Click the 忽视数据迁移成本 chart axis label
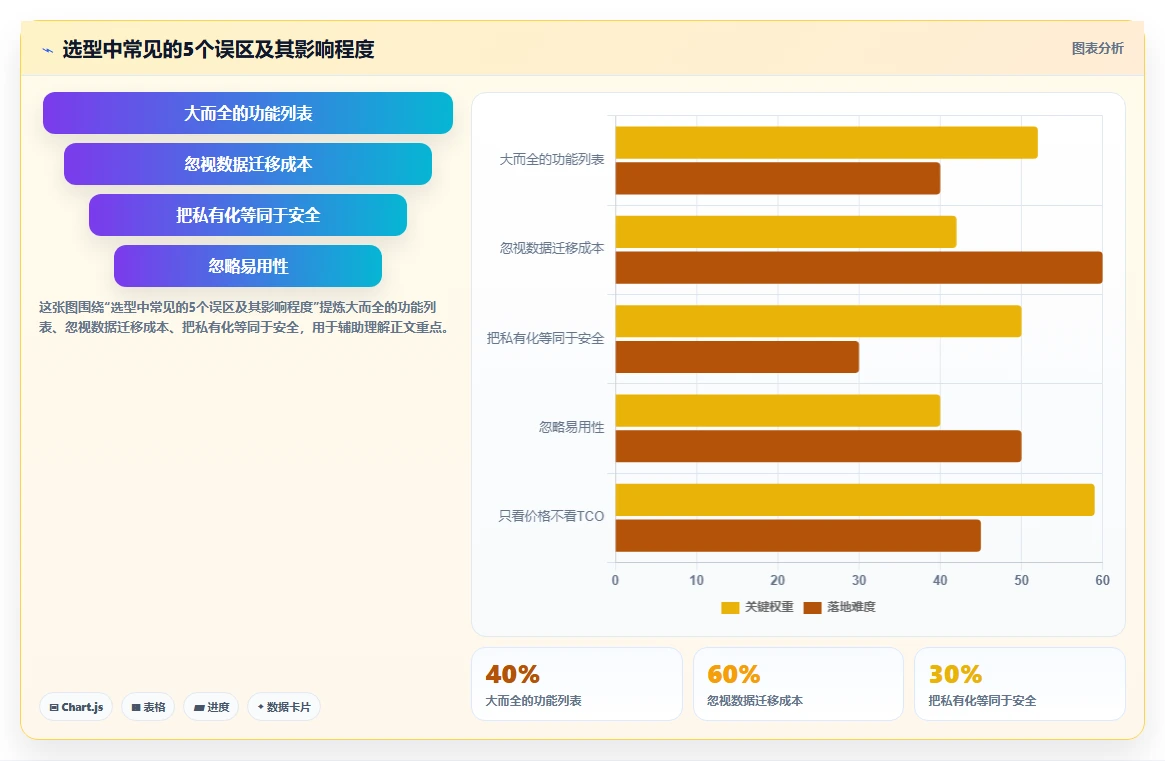The height and width of the screenshot is (761, 1165). click(552, 248)
